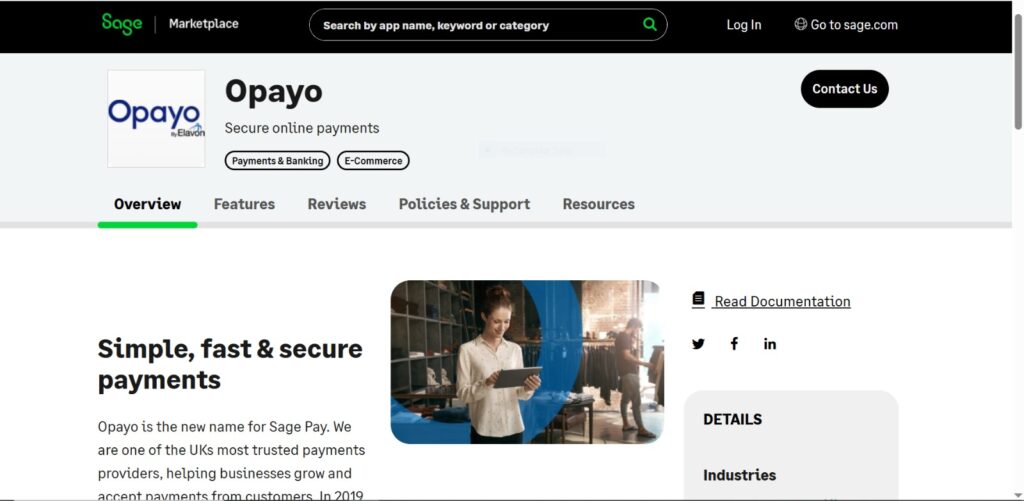Click the green search magnifier icon
Image resolution: width=1024 pixels, height=501 pixels.
click(649, 25)
